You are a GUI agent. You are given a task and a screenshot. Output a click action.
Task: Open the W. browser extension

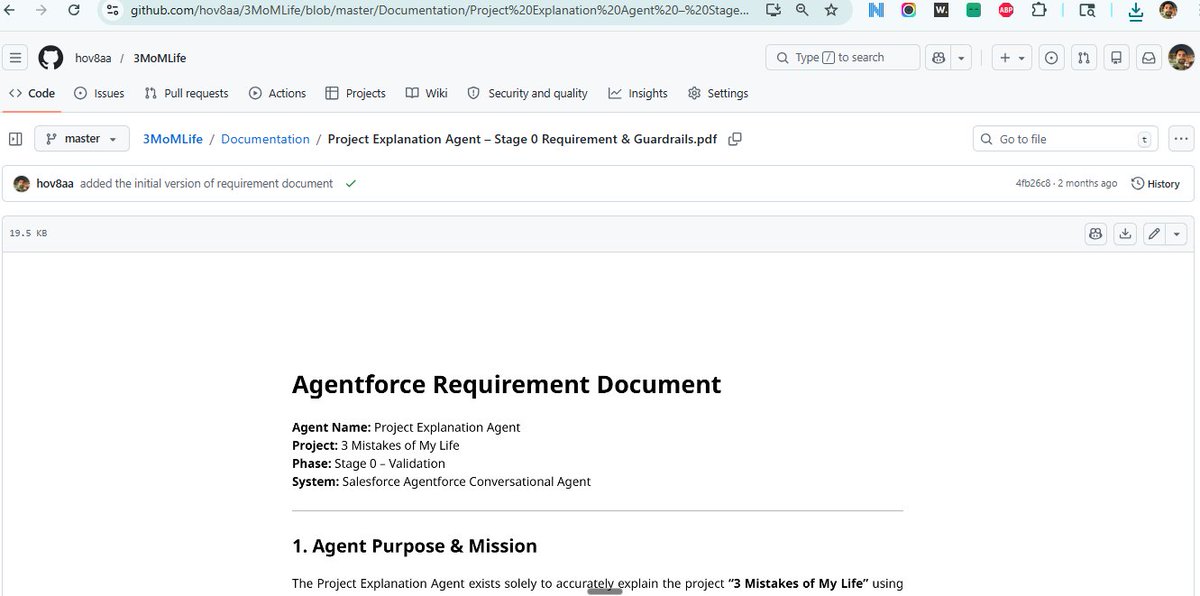click(x=941, y=10)
